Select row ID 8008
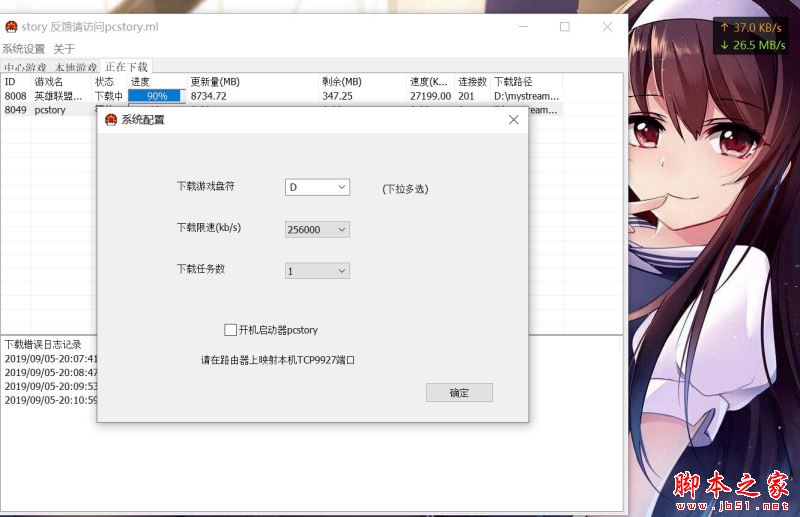The height and width of the screenshot is (517, 800). [15, 96]
